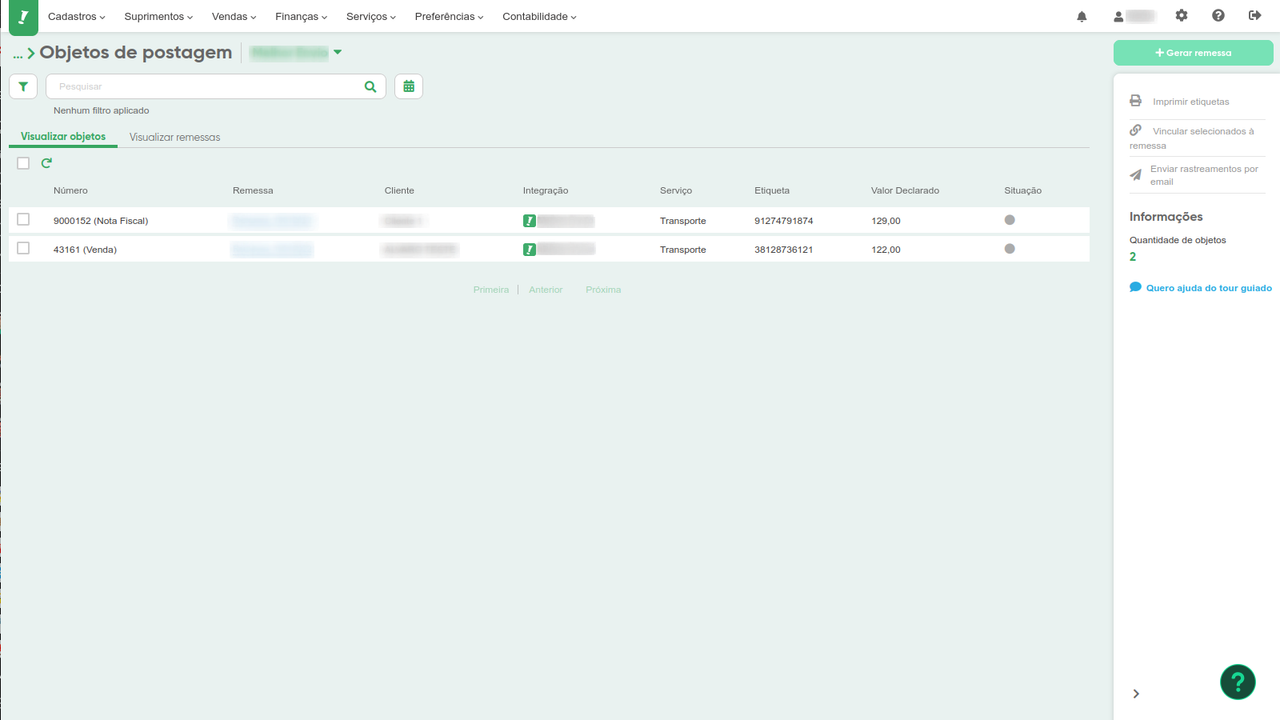Click the Pesquisar search field
1280x720 pixels.
pos(205,87)
